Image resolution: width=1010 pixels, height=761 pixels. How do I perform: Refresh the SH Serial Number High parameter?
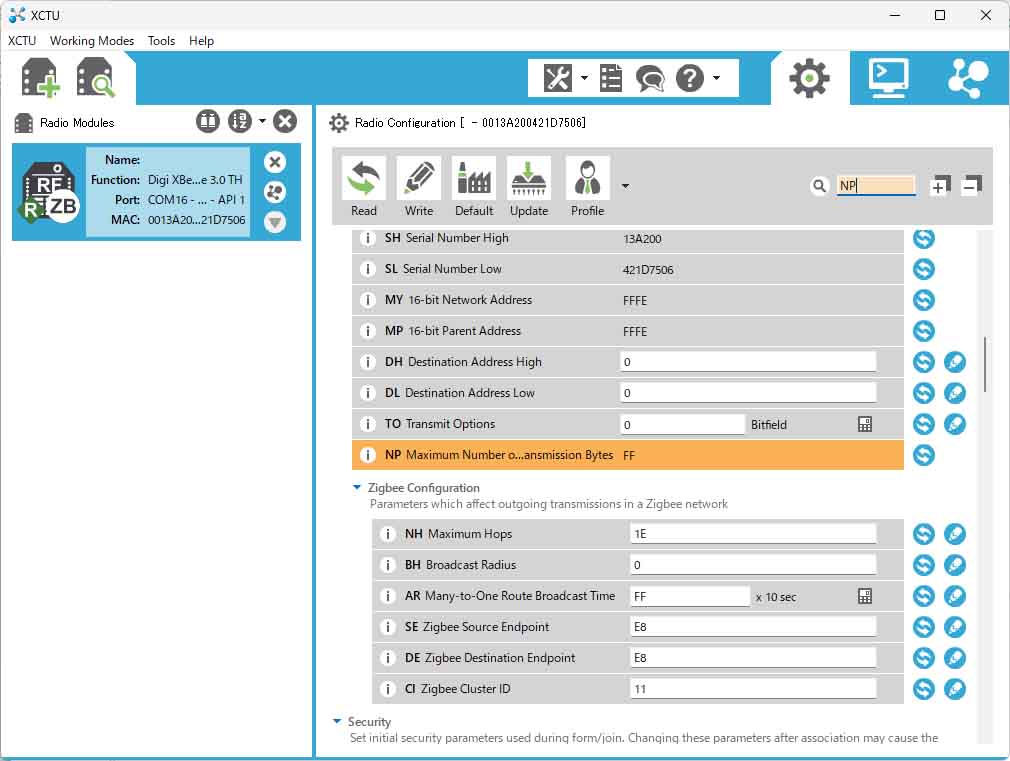tap(924, 239)
